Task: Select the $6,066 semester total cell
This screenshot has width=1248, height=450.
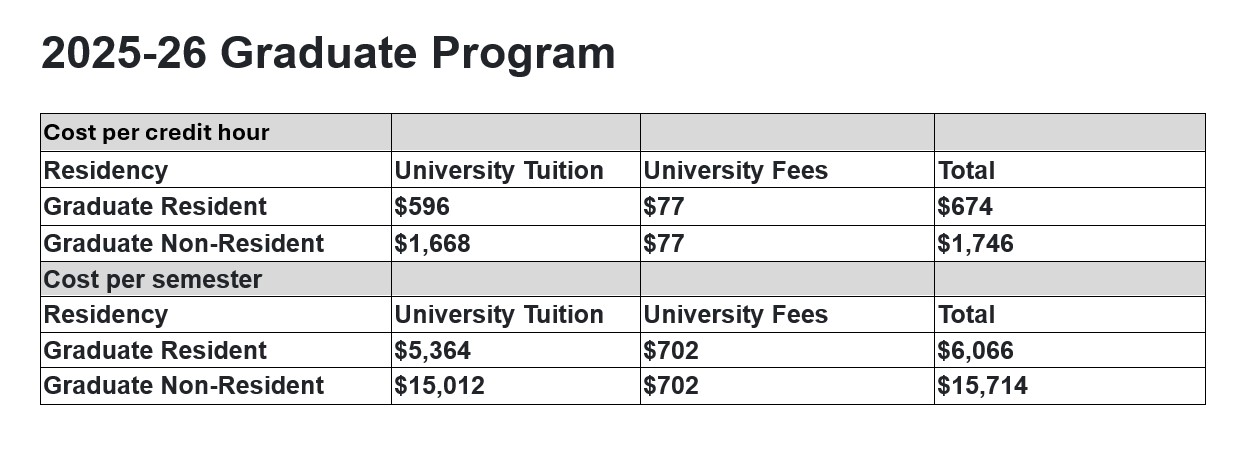Action: [975, 351]
